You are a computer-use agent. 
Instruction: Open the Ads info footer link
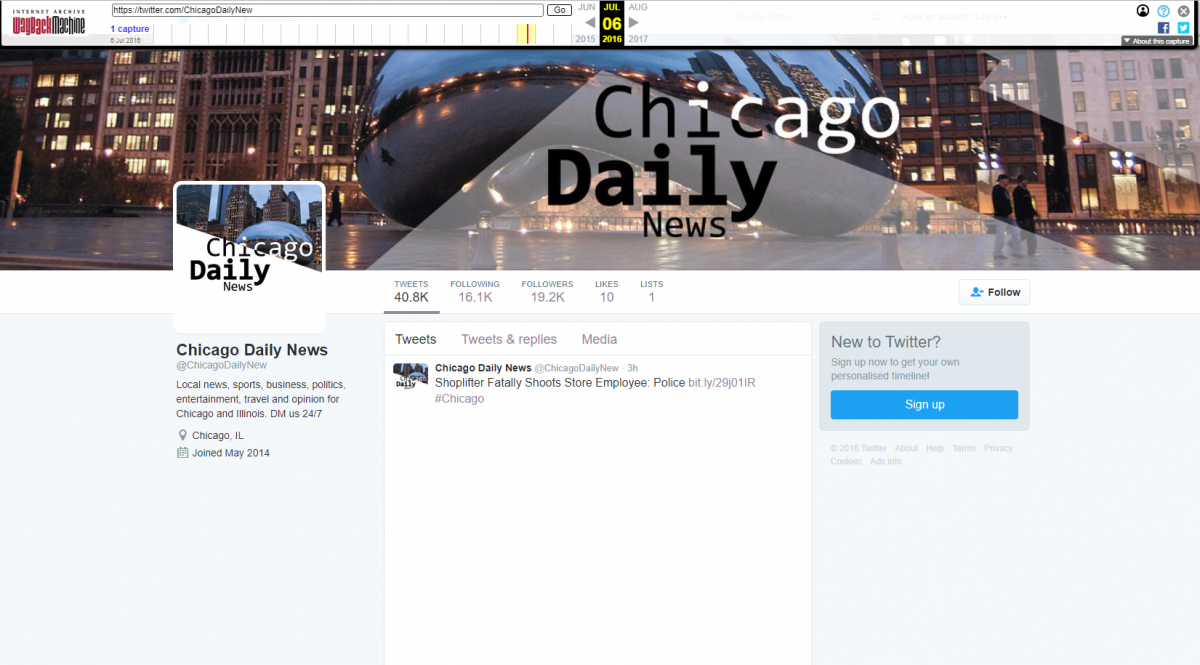click(x=886, y=461)
